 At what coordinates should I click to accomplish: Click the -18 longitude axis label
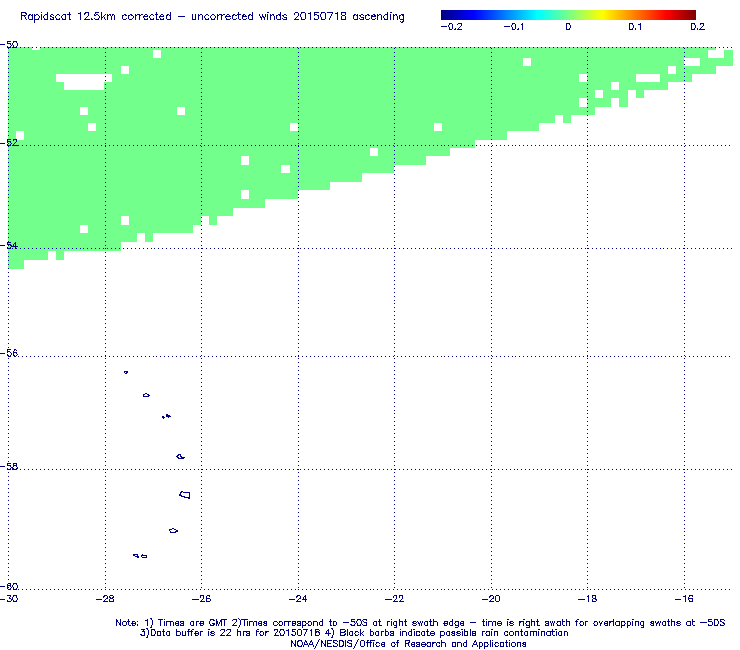(588, 599)
